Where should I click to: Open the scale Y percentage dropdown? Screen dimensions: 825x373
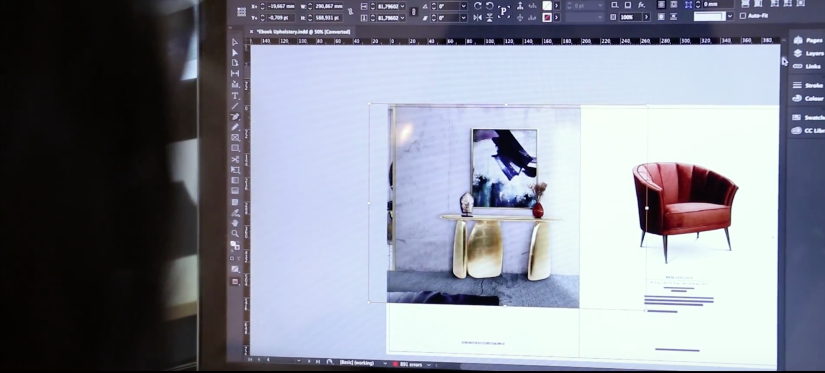(403, 18)
